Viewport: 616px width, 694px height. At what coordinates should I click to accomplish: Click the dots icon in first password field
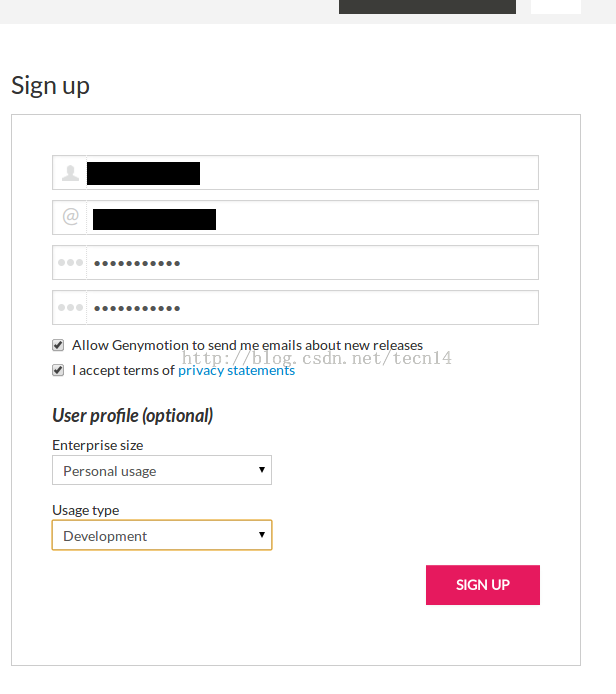[70, 262]
